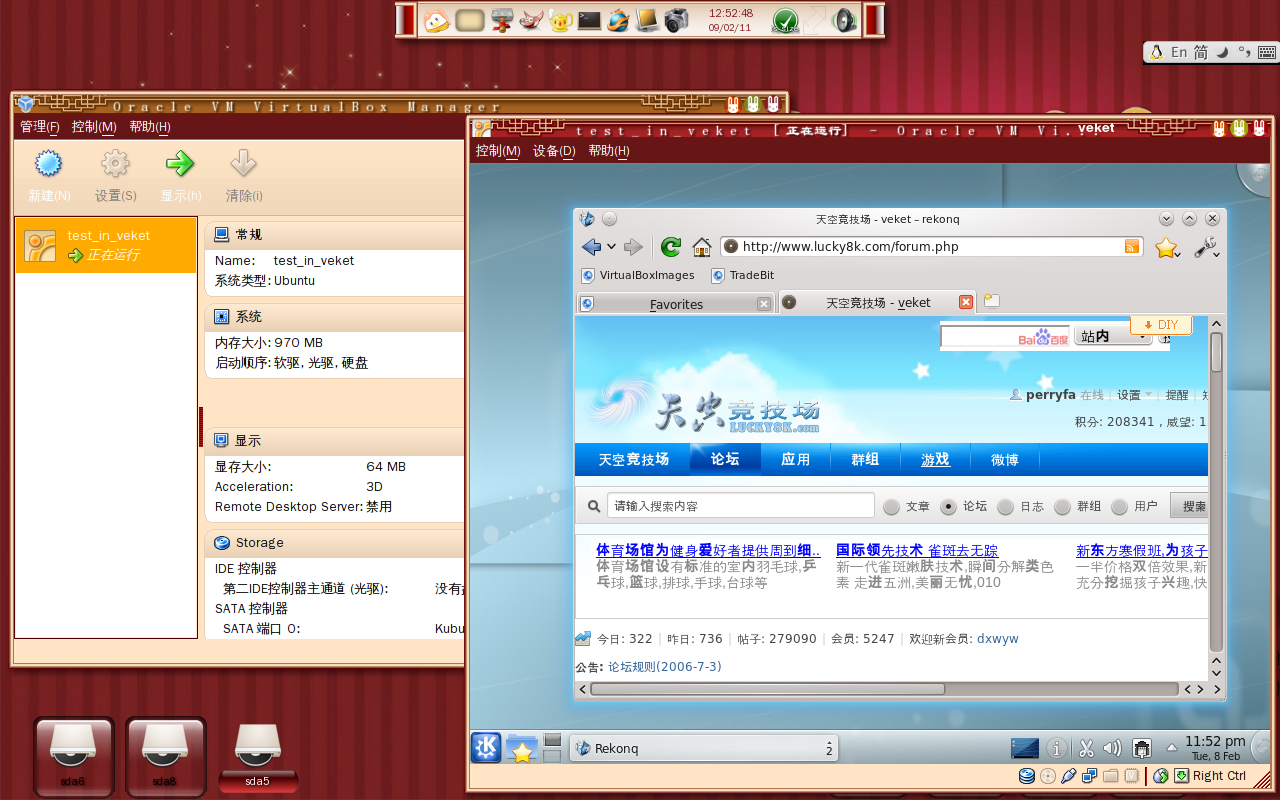Go back in the Rekonq browser

click(x=591, y=247)
